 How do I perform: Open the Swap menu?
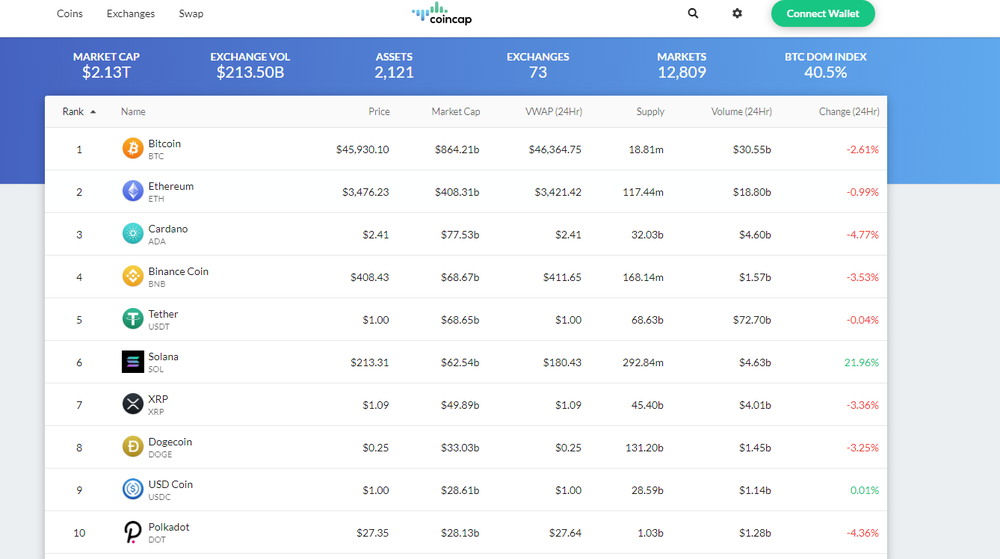(x=191, y=13)
